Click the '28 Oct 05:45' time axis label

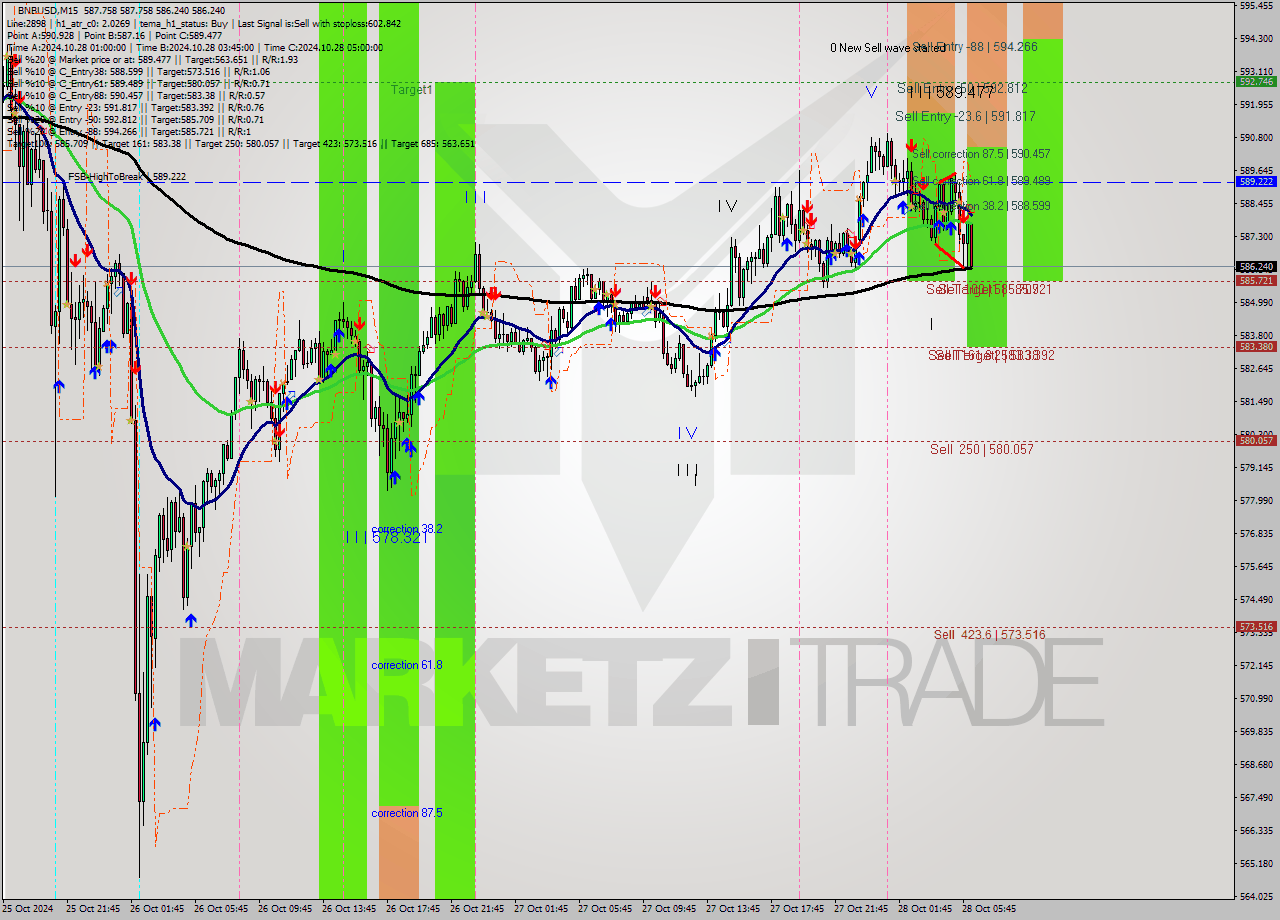(989, 909)
